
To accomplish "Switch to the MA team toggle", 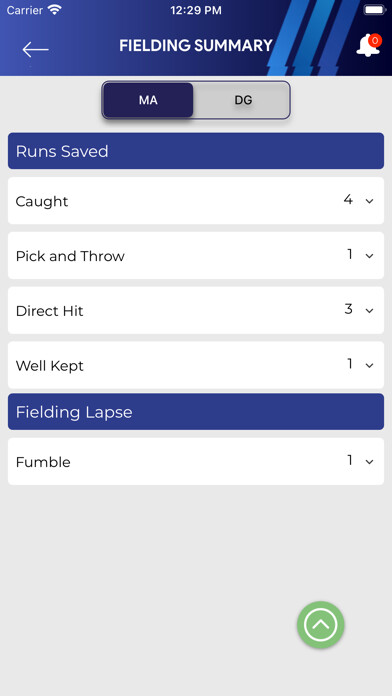I will click(x=148, y=100).
